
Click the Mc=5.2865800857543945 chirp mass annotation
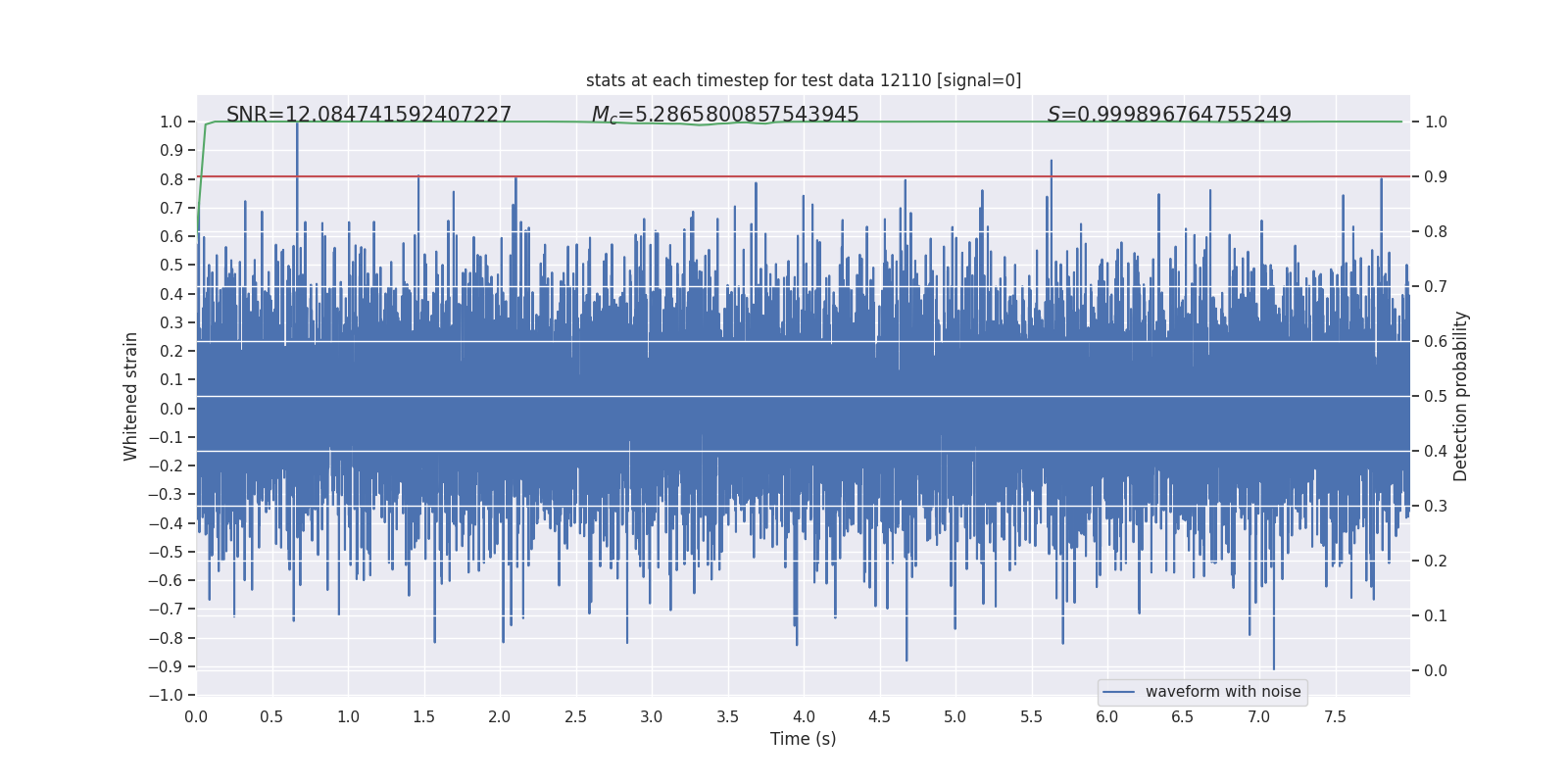(x=725, y=115)
